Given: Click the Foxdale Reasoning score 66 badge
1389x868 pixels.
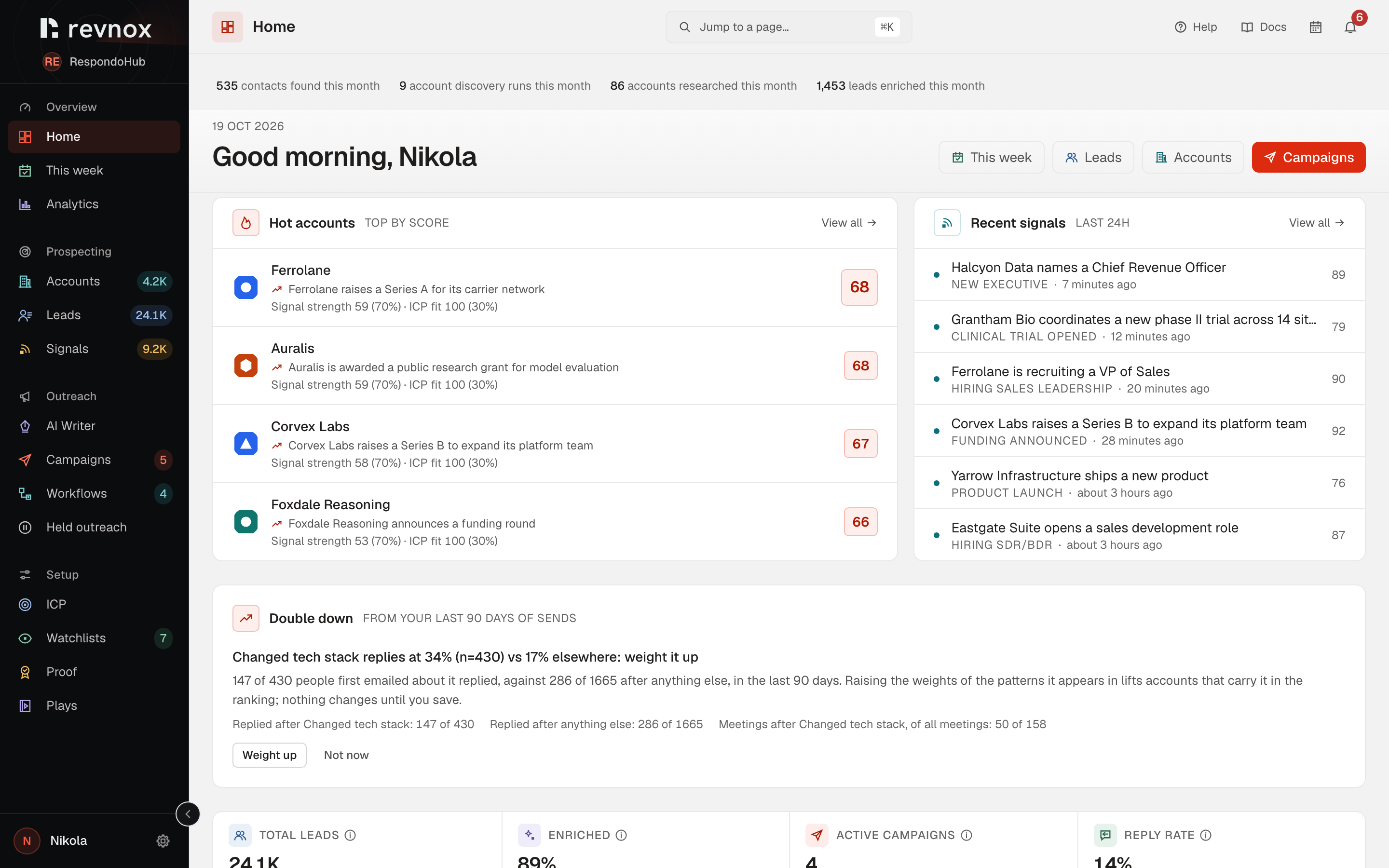Looking at the screenshot, I should pos(860,521).
